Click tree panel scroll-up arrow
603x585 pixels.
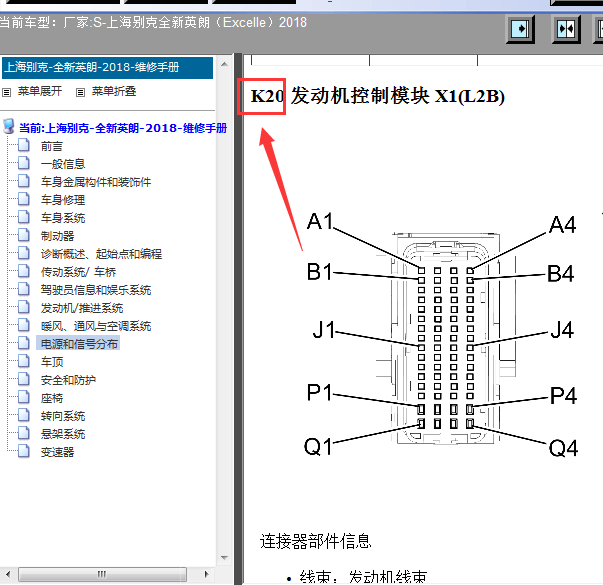pyautogui.click(x=225, y=65)
